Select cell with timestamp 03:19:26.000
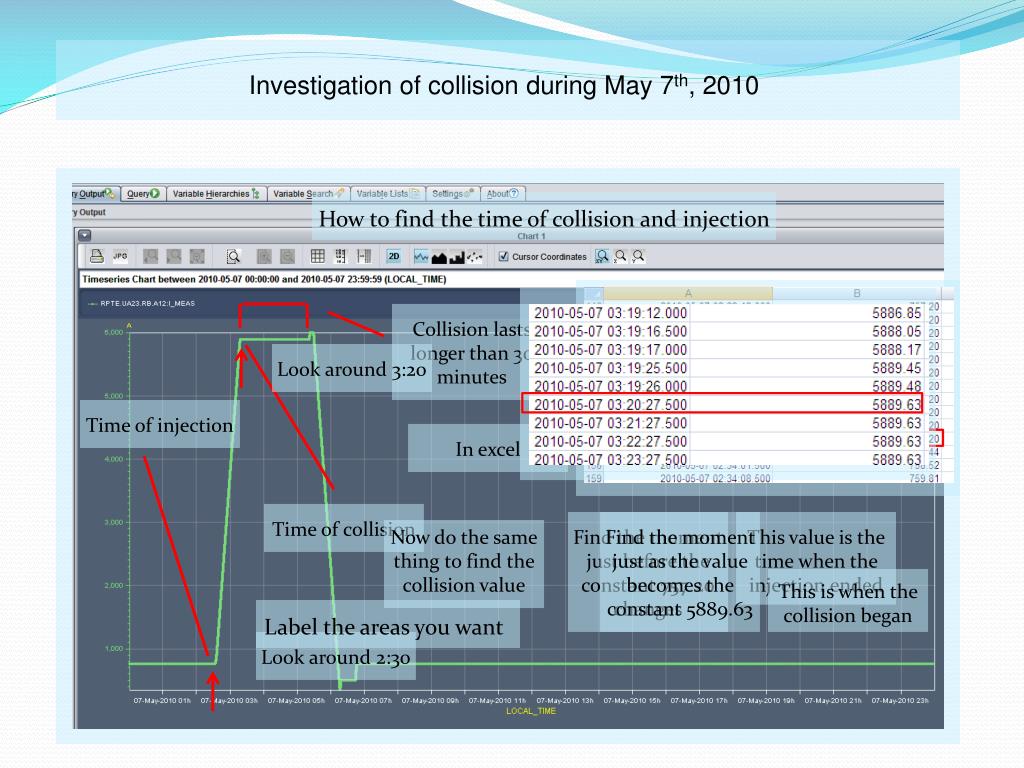Image resolution: width=1024 pixels, height=768 pixels. pos(610,387)
